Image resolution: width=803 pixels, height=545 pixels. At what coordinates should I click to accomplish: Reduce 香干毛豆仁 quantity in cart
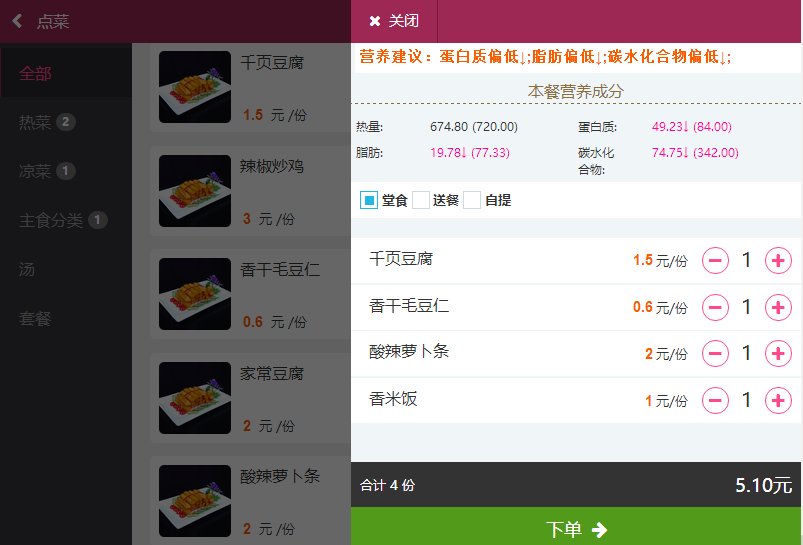point(716,307)
